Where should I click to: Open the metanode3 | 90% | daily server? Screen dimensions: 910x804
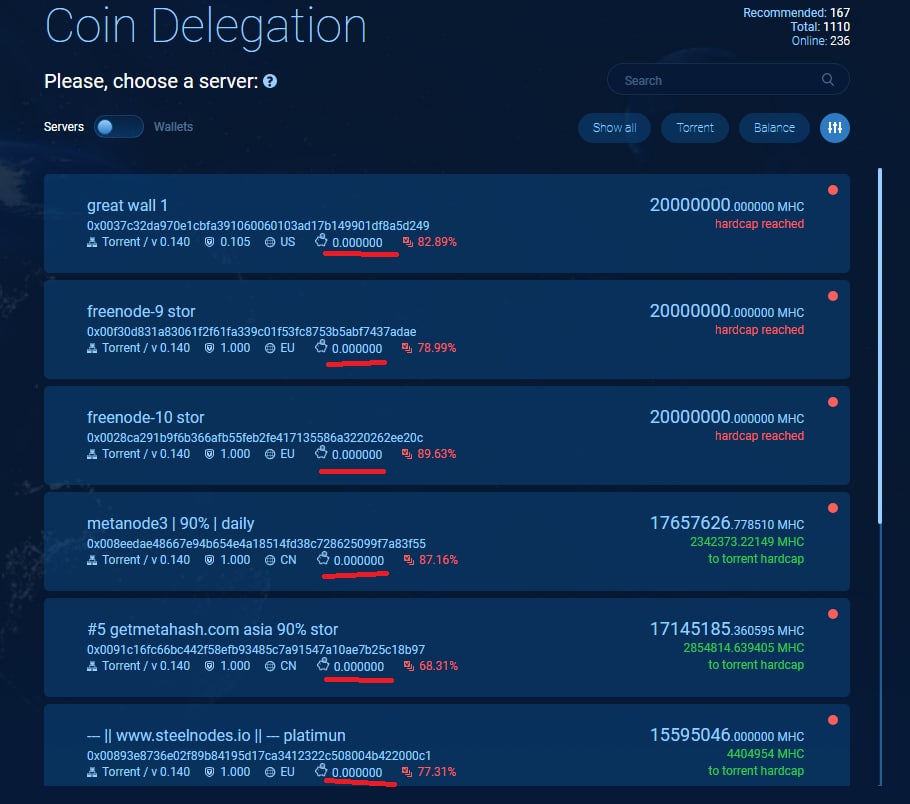pos(447,542)
